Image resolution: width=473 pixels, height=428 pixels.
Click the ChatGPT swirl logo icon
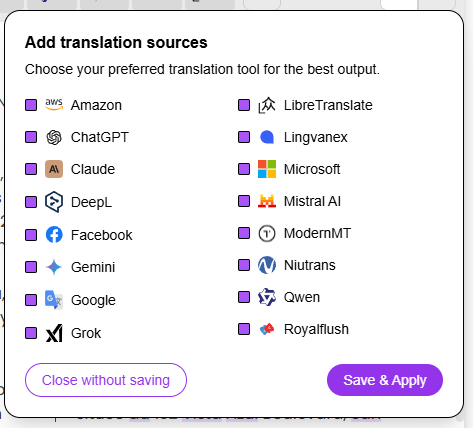point(54,137)
